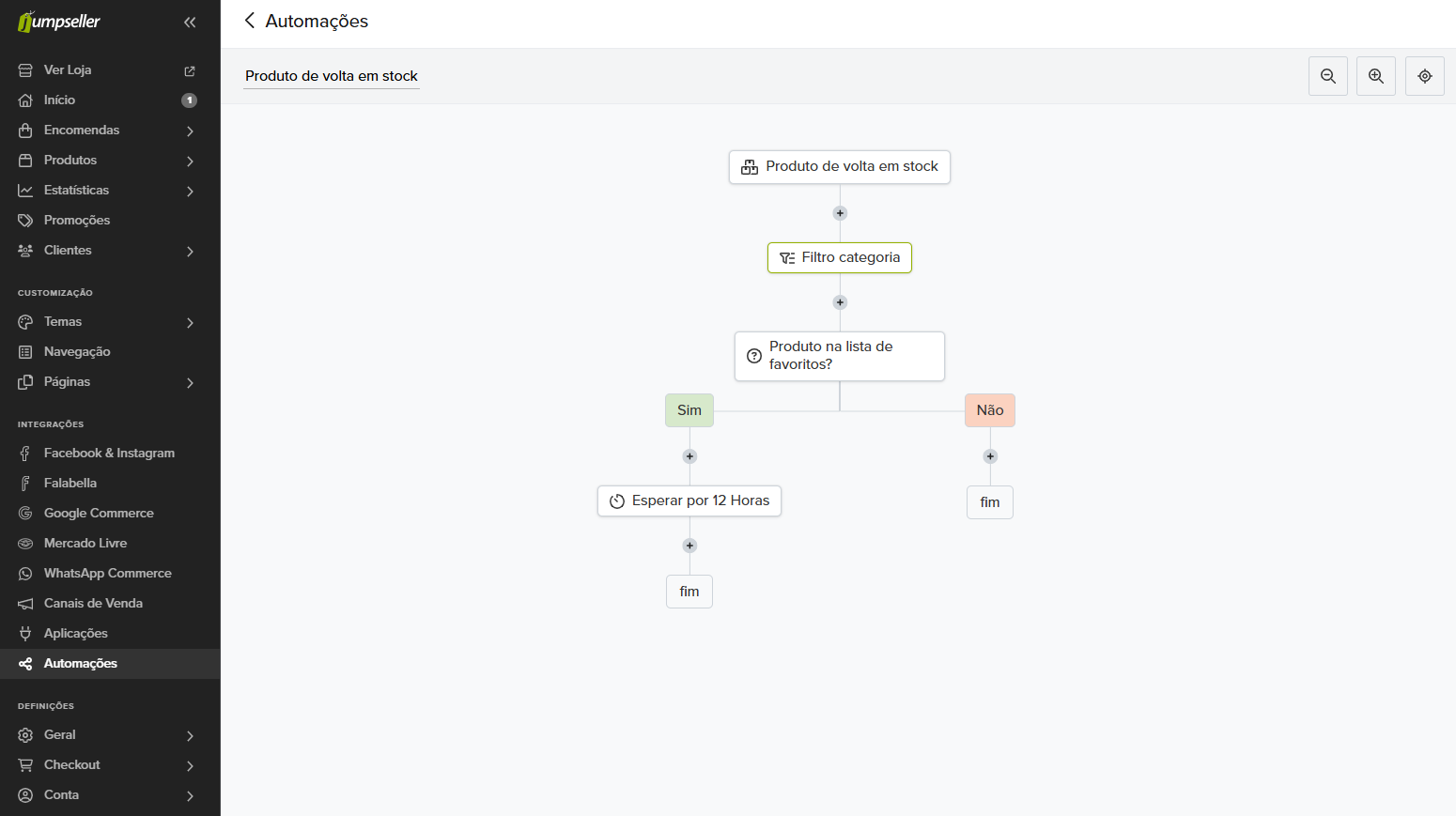Open the Promoções menu item
The height and width of the screenshot is (816, 1456).
77,220
